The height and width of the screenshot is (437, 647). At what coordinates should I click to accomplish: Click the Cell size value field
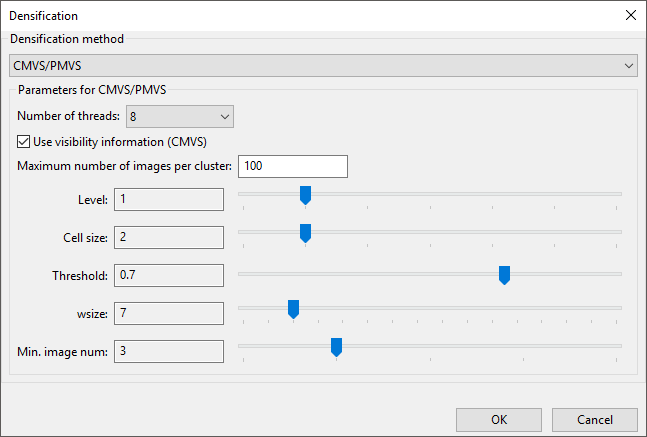pos(168,237)
